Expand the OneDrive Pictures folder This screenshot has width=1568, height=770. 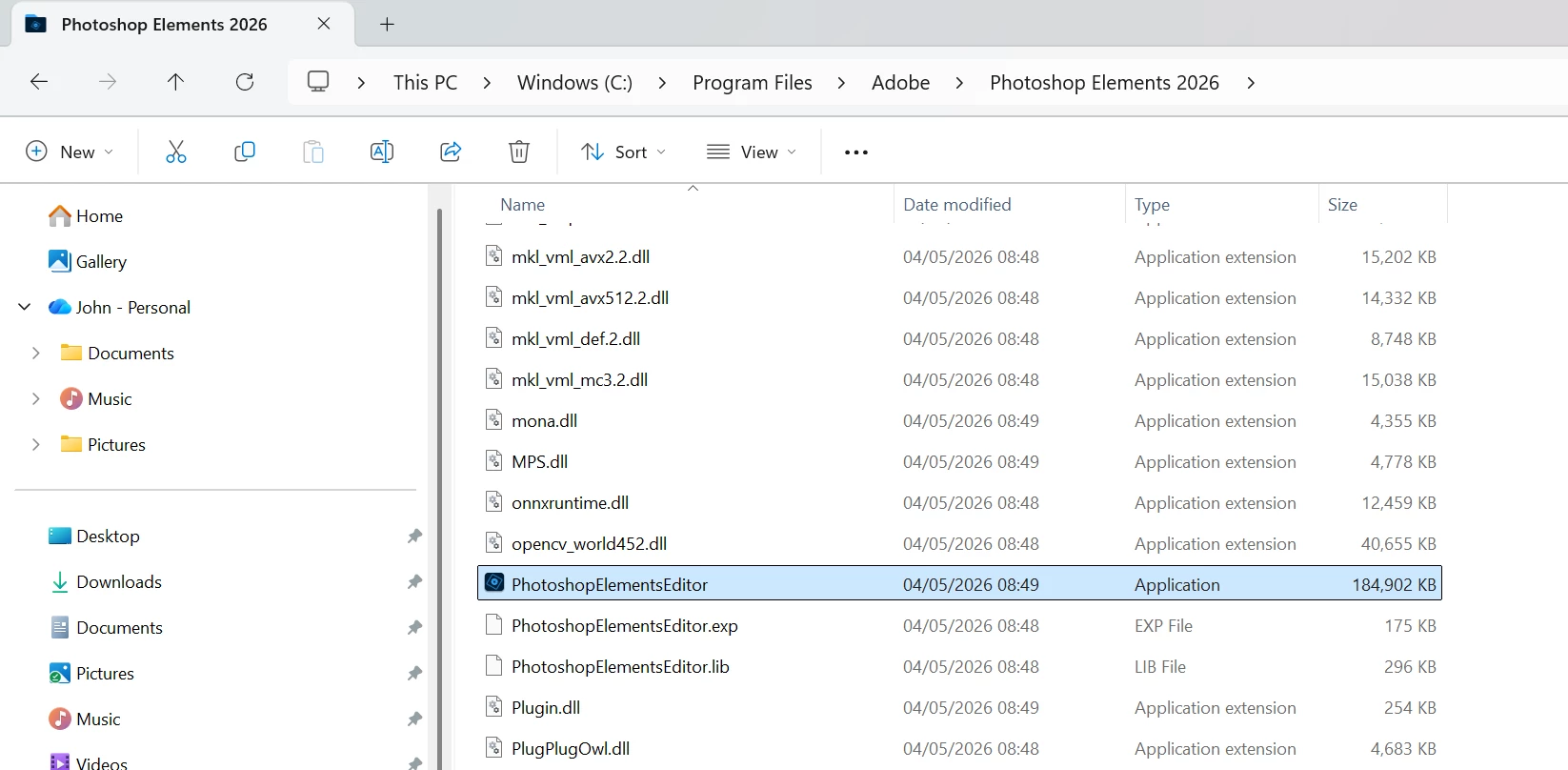pos(36,444)
